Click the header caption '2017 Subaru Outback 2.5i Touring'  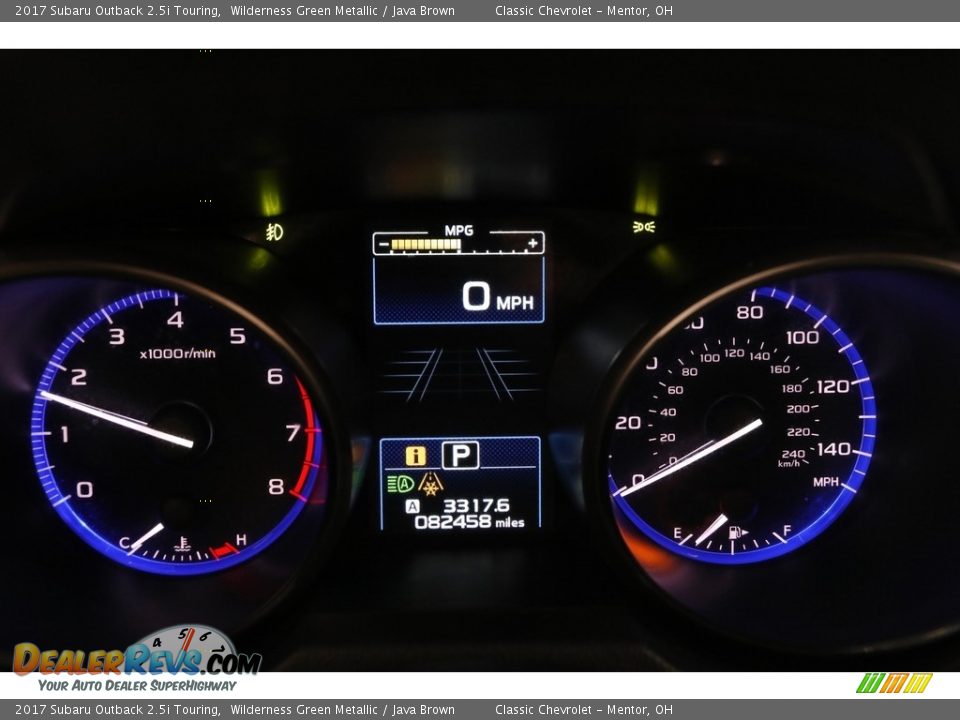click(x=118, y=11)
